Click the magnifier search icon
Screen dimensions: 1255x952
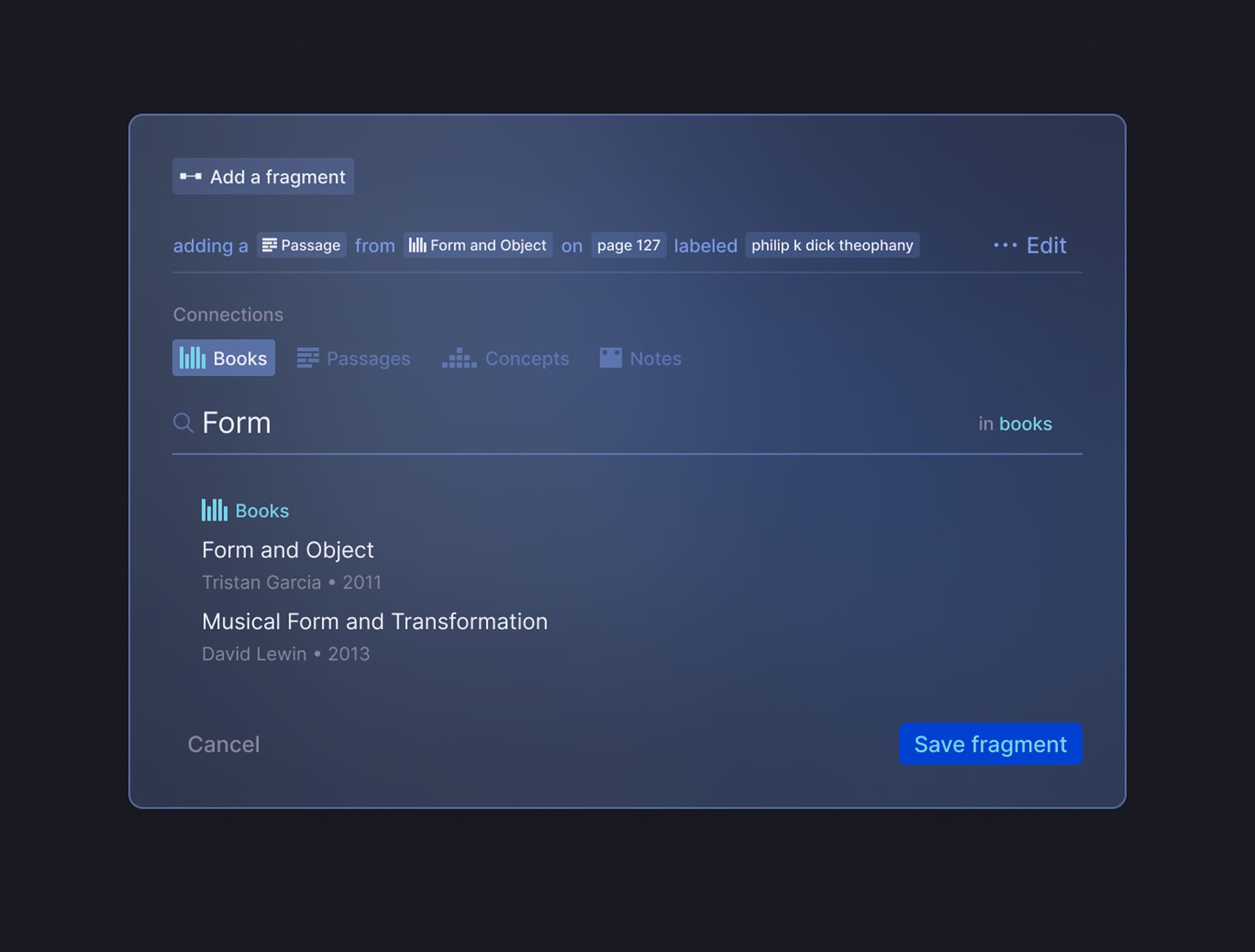click(182, 423)
